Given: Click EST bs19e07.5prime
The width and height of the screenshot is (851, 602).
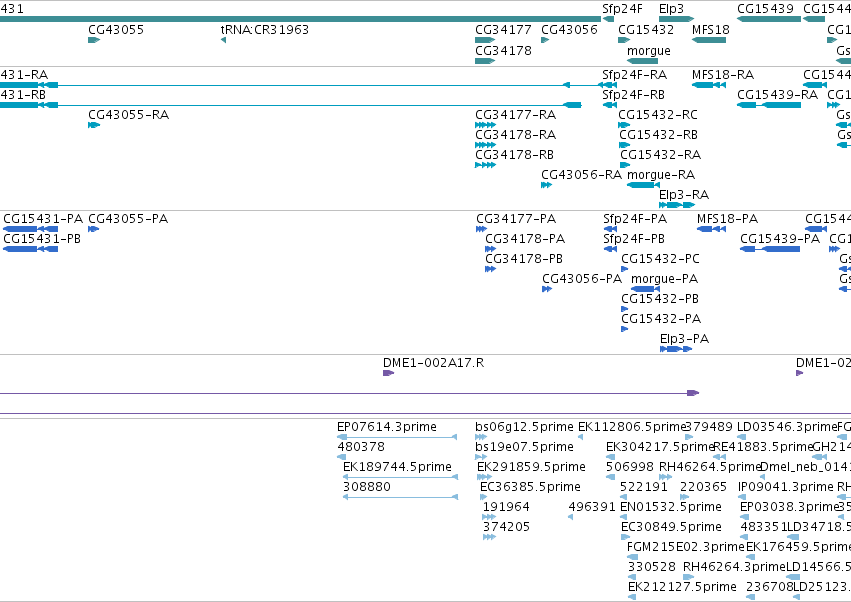Looking at the screenshot, I should click(524, 448).
